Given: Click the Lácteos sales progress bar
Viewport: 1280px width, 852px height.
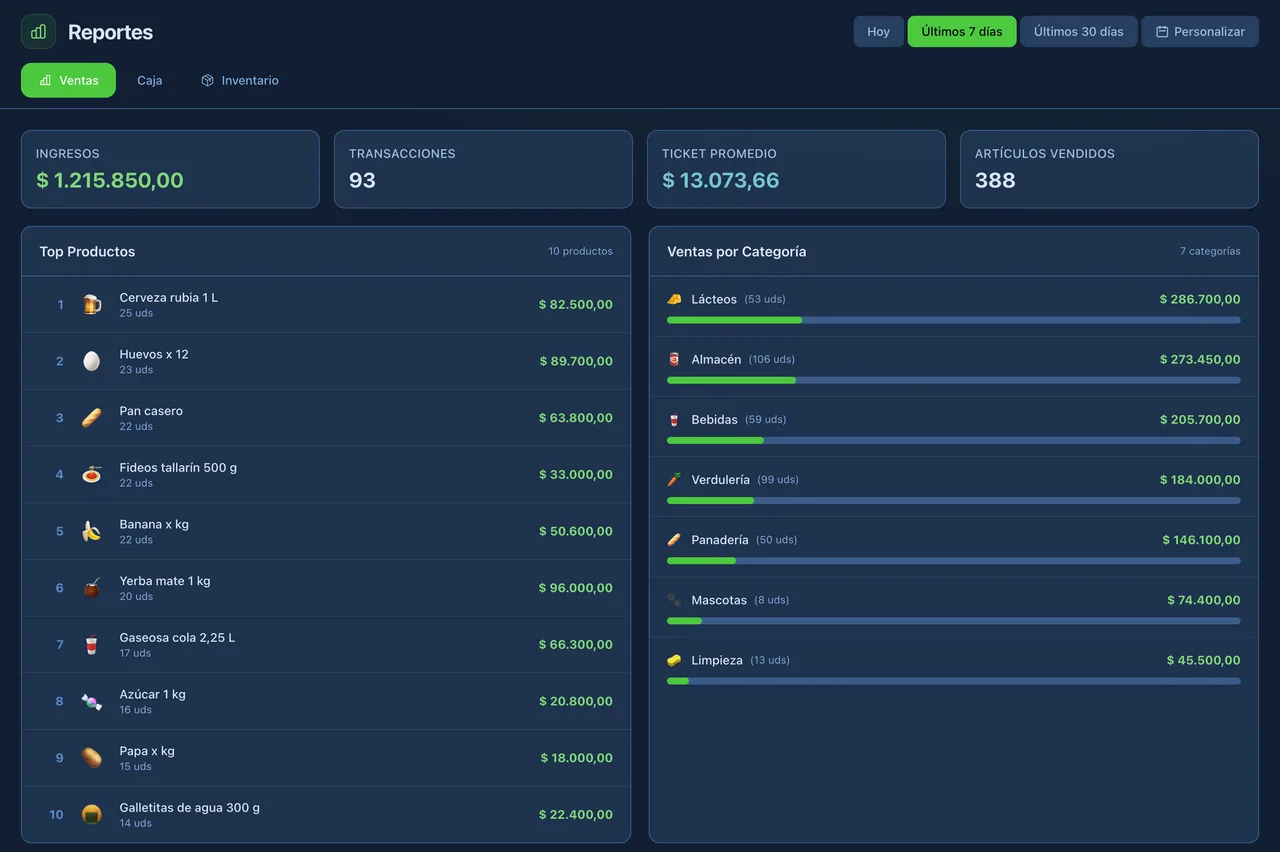Looking at the screenshot, I should click(954, 320).
